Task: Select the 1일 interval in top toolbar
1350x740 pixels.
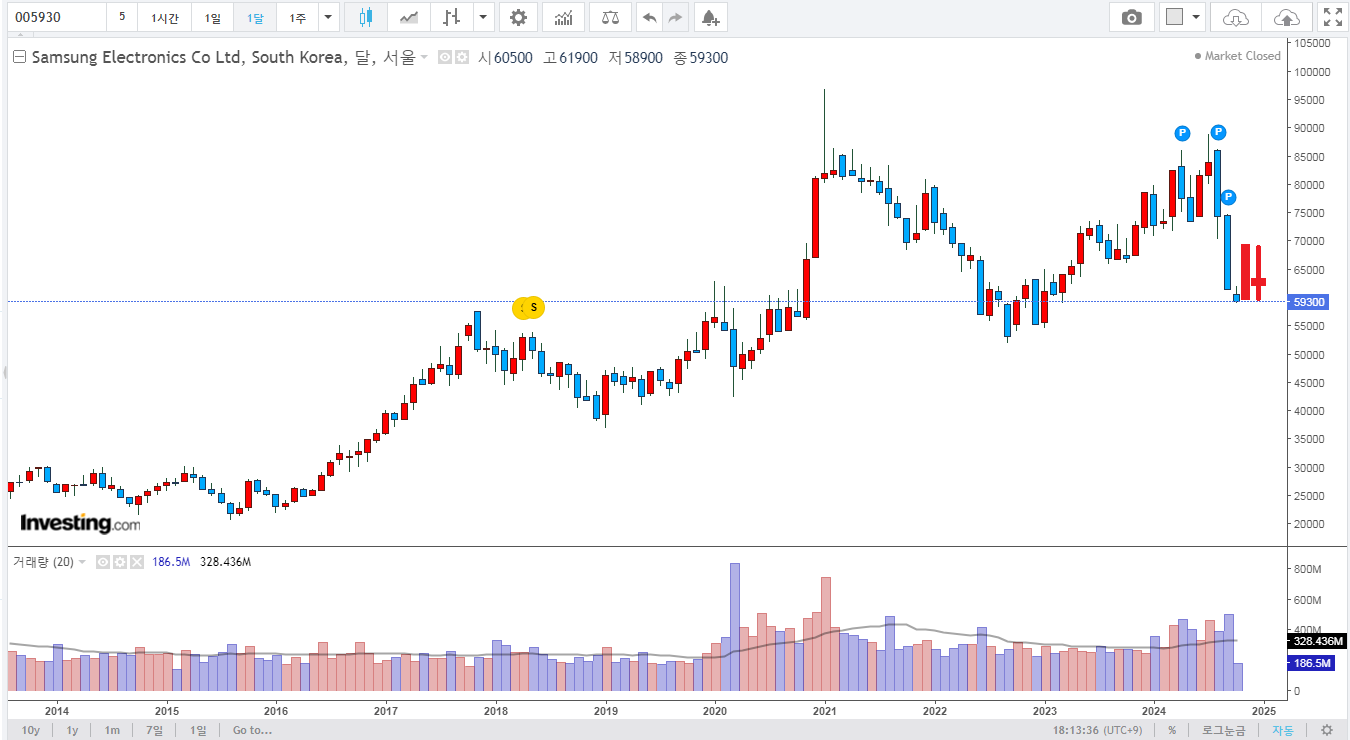Action: point(213,17)
